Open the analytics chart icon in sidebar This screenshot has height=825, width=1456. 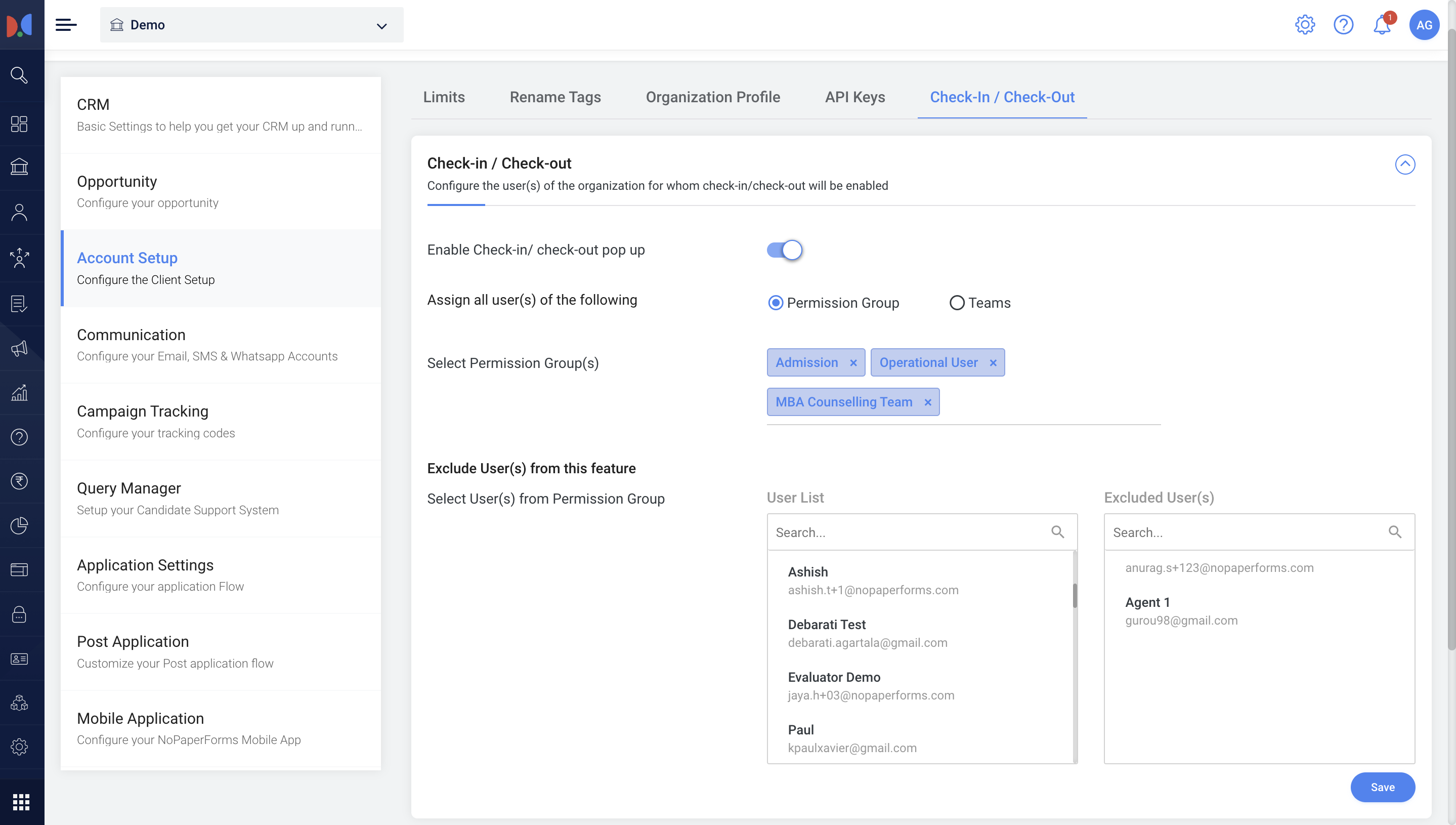[x=19, y=393]
